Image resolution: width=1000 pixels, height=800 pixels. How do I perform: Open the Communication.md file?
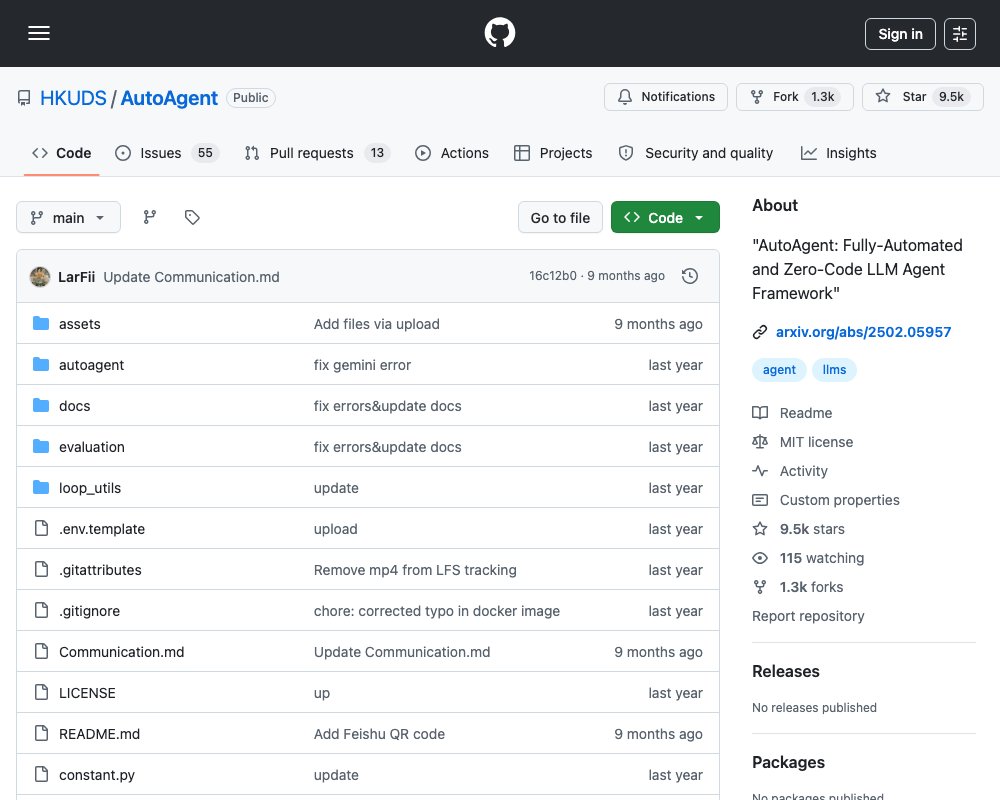(x=122, y=652)
